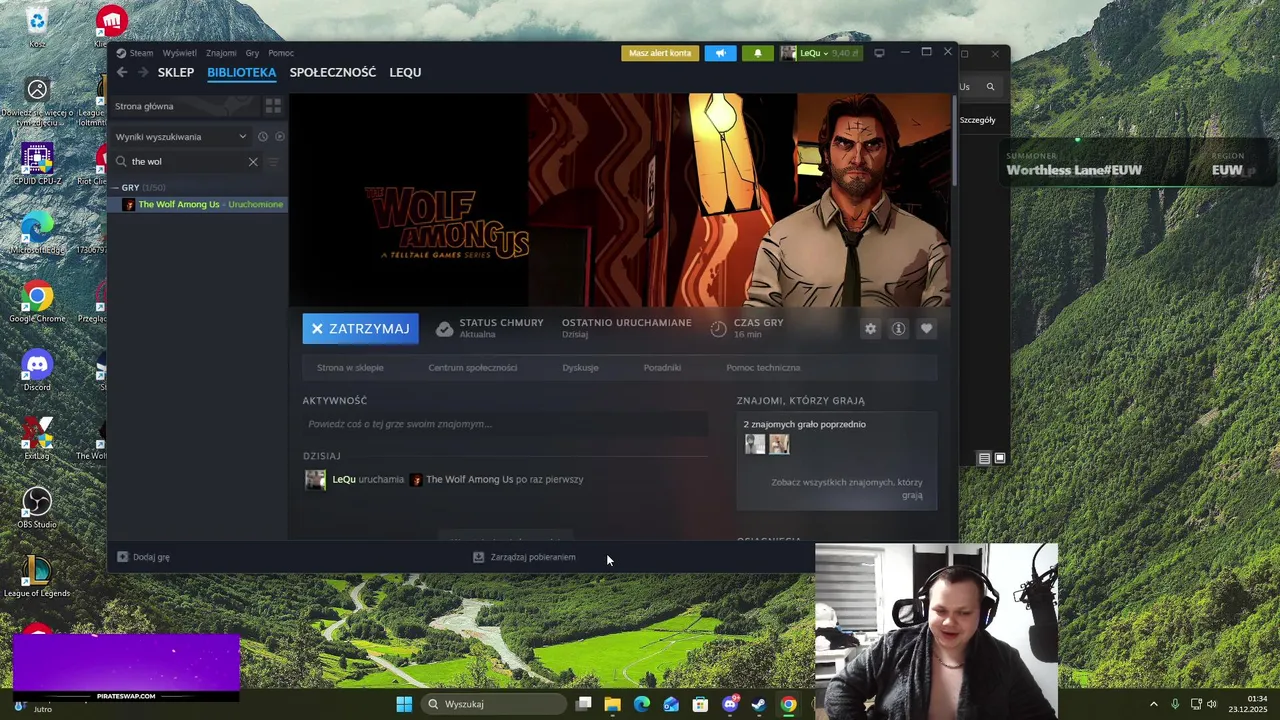Switch to the BIBLIOTEKA tab
Screen dimensions: 1280x720
(242, 72)
